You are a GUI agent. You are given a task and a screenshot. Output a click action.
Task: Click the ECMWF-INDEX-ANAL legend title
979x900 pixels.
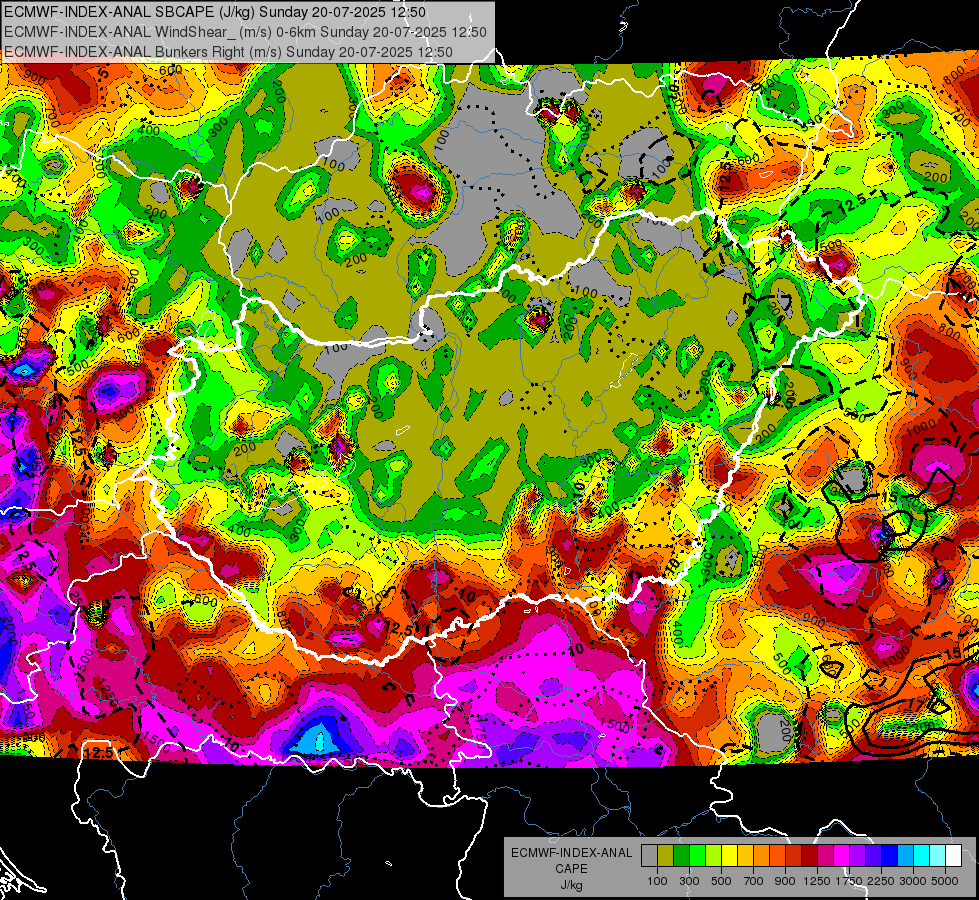click(572, 853)
